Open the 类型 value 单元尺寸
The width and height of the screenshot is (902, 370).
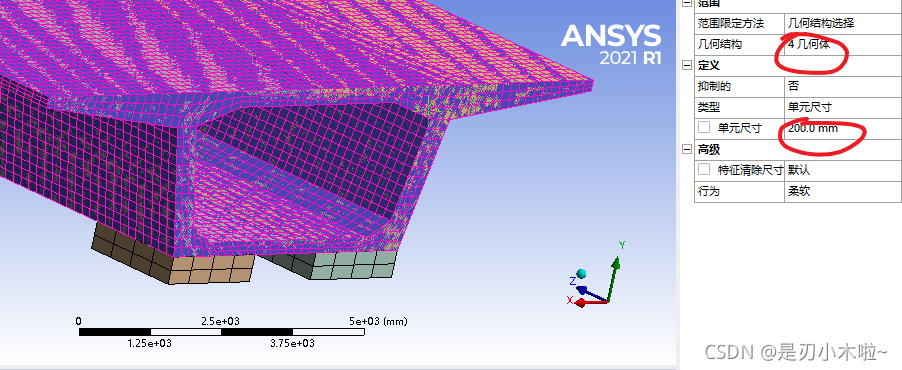(843, 107)
